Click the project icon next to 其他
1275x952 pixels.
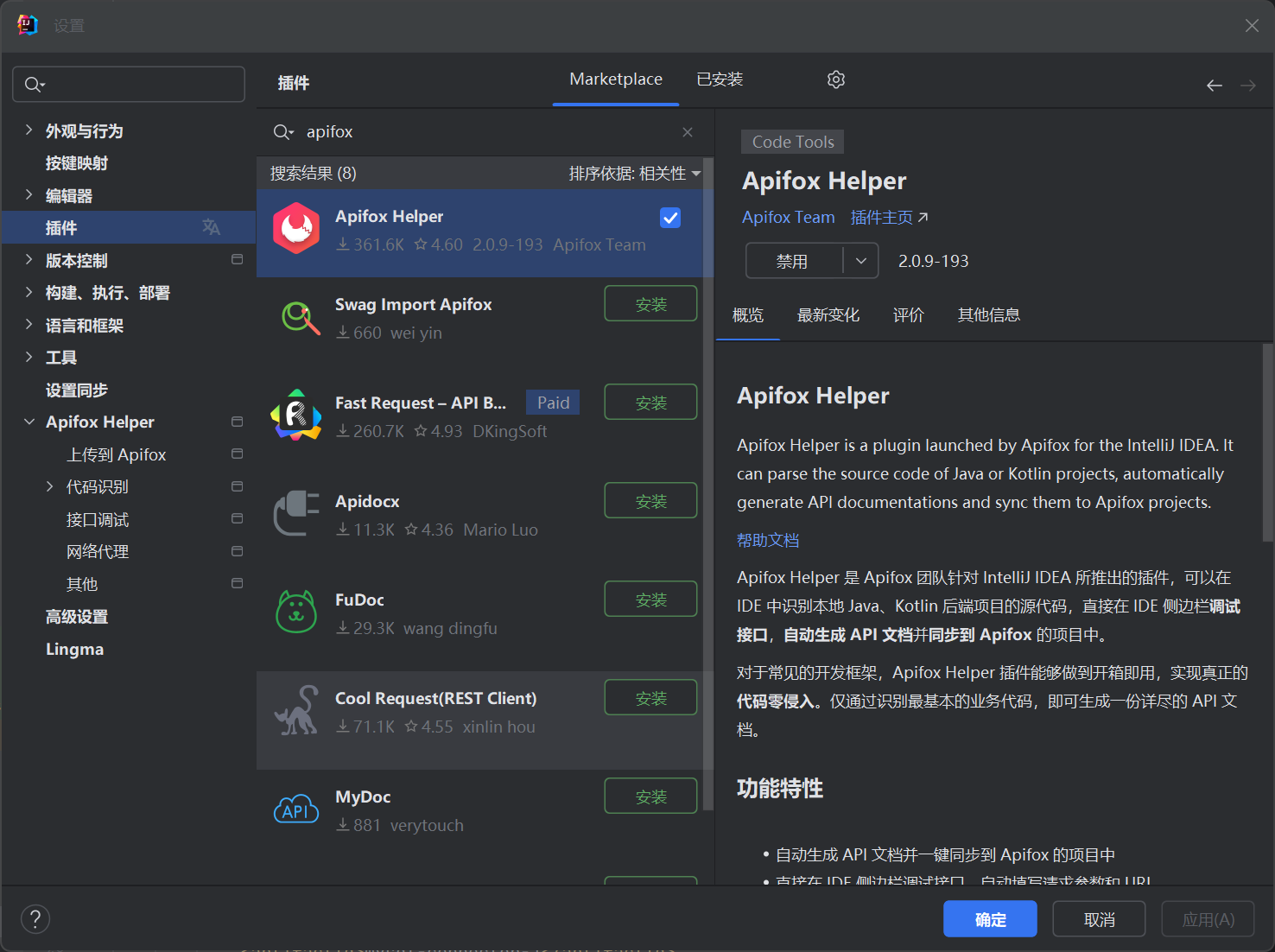coord(237,583)
